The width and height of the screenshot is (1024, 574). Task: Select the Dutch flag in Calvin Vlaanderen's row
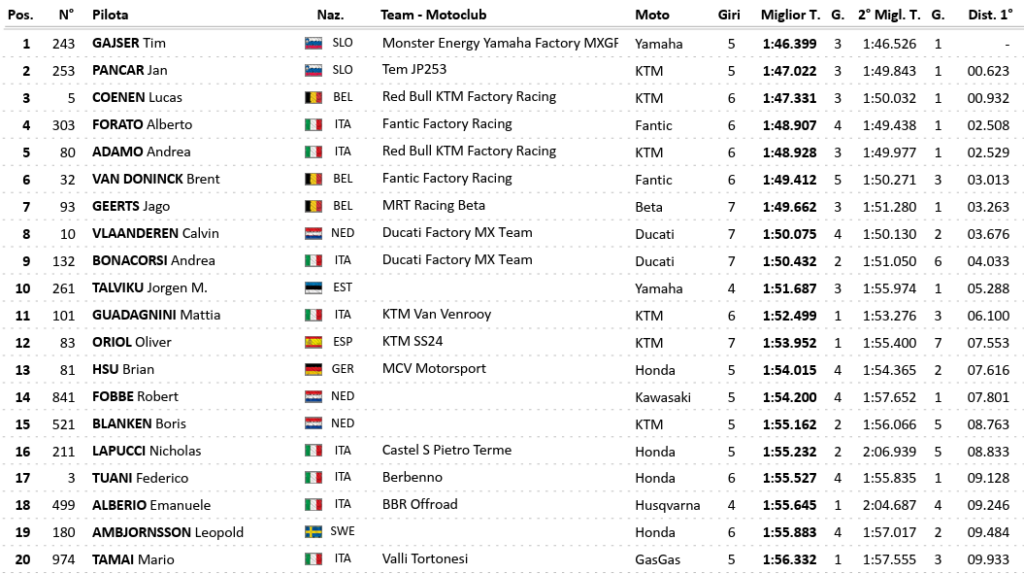click(312, 233)
